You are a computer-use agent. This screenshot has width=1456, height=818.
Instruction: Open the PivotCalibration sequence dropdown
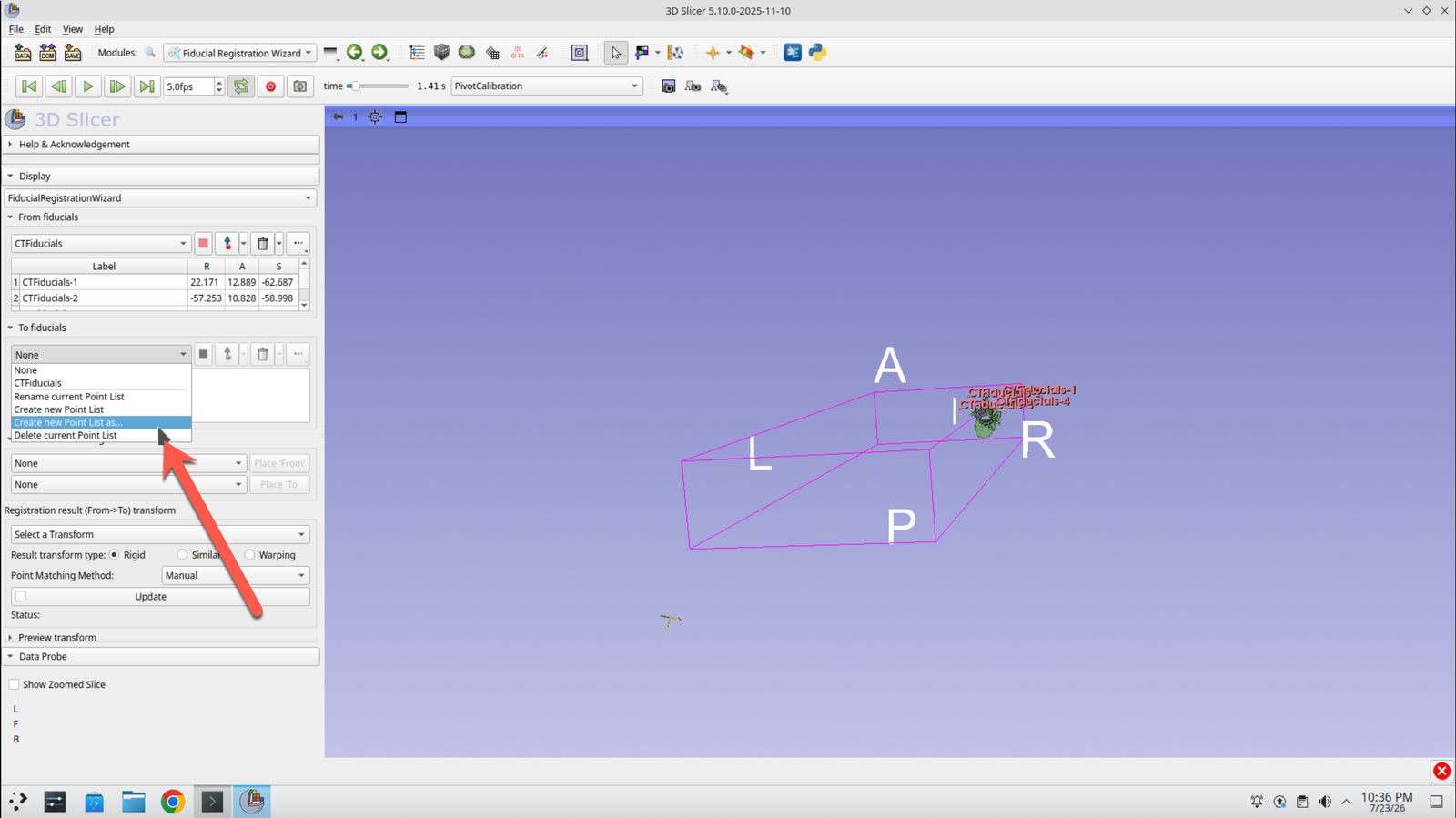click(x=546, y=86)
